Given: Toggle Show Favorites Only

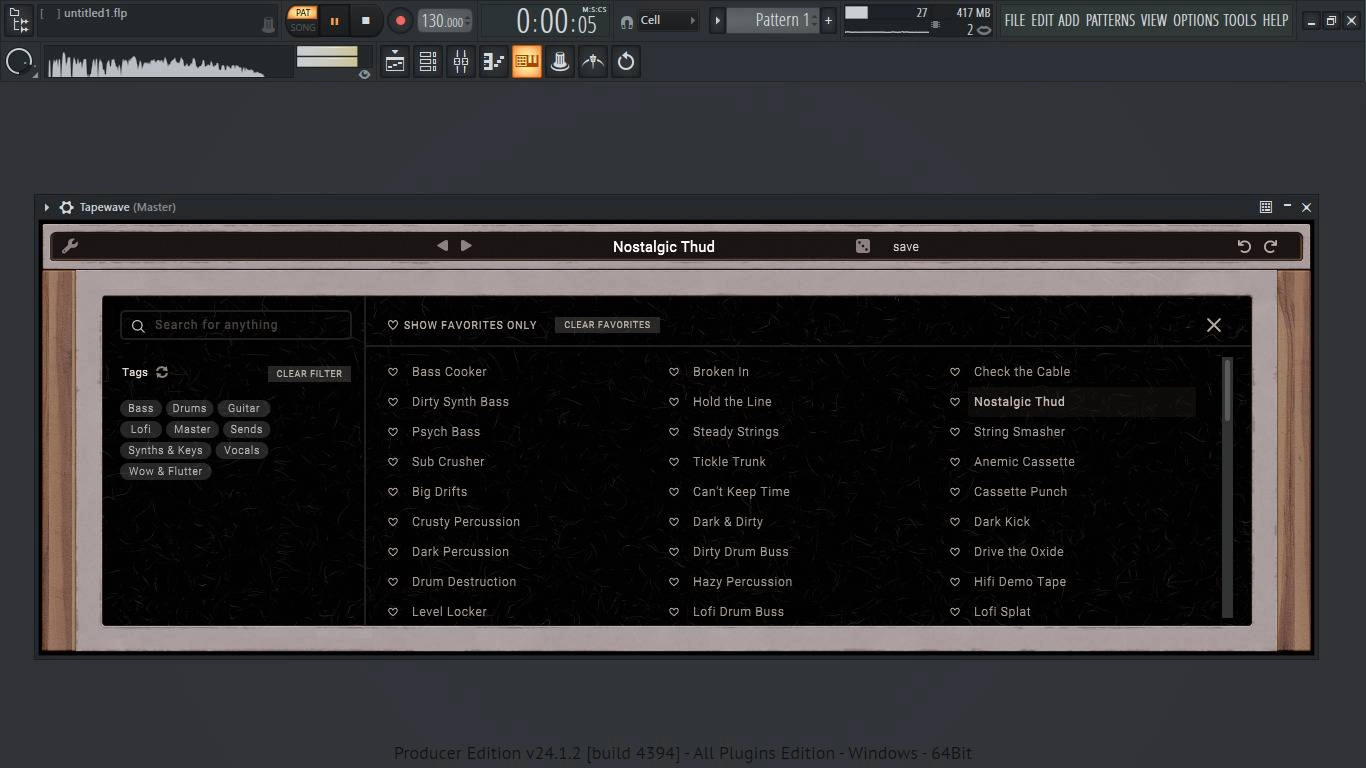Looking at the screenshot, I should tap(462, 325).
